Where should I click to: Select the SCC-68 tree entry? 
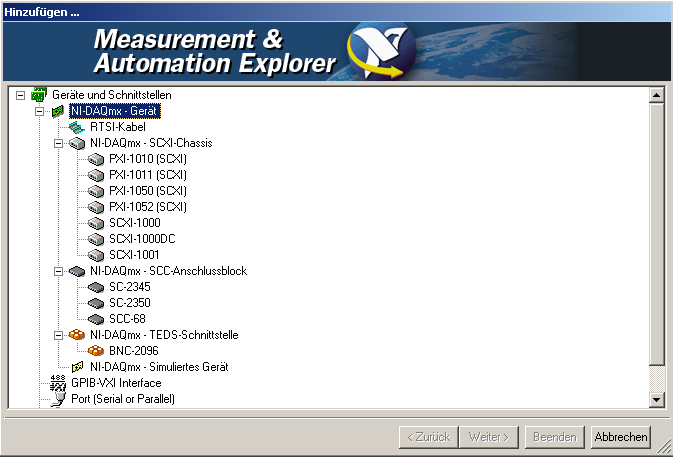pos(126,319)
